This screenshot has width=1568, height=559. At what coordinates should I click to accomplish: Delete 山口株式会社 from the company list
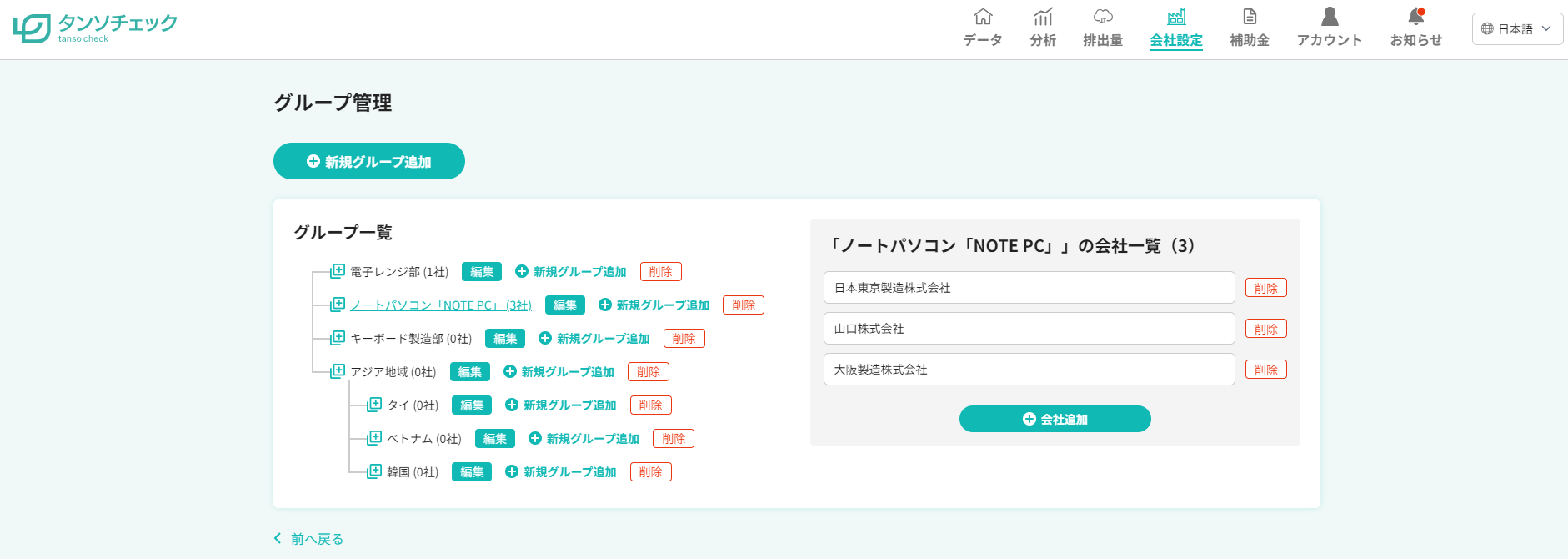click(1265, 329)
